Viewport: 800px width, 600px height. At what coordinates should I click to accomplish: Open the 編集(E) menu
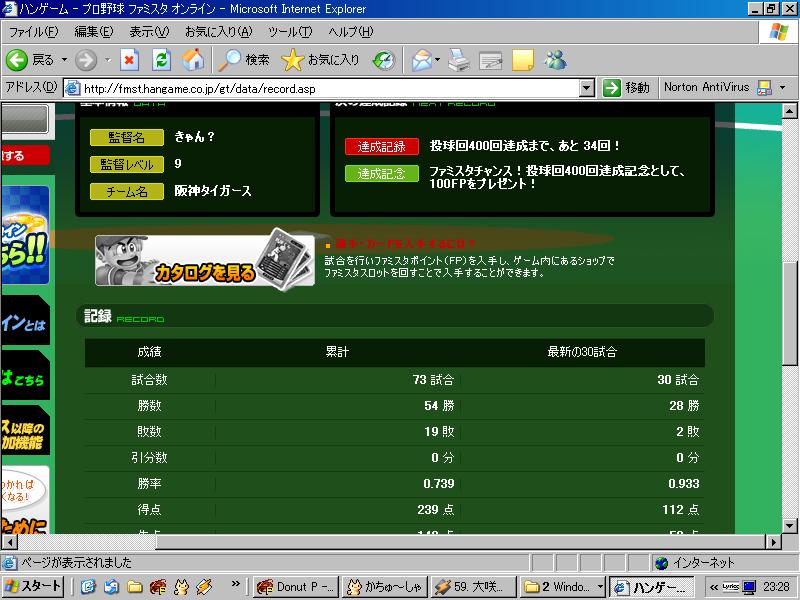(x=94, y=32)
